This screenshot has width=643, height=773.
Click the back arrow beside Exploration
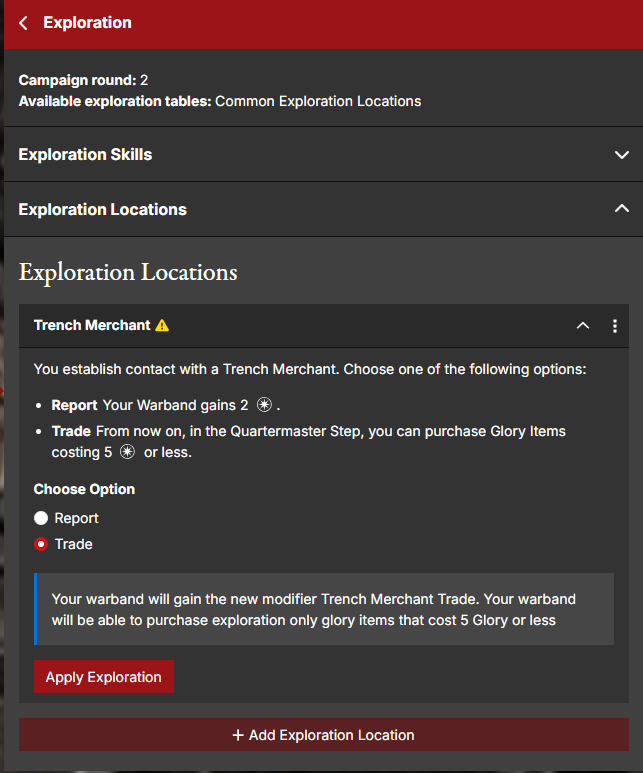click(x=23, y=22)
